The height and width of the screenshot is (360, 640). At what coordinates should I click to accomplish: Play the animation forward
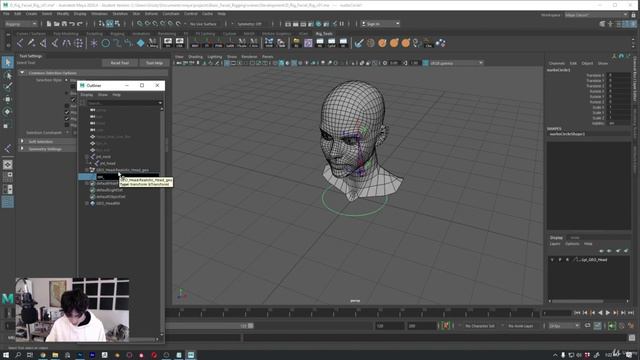pyautogui.click(x=608, y=313)
